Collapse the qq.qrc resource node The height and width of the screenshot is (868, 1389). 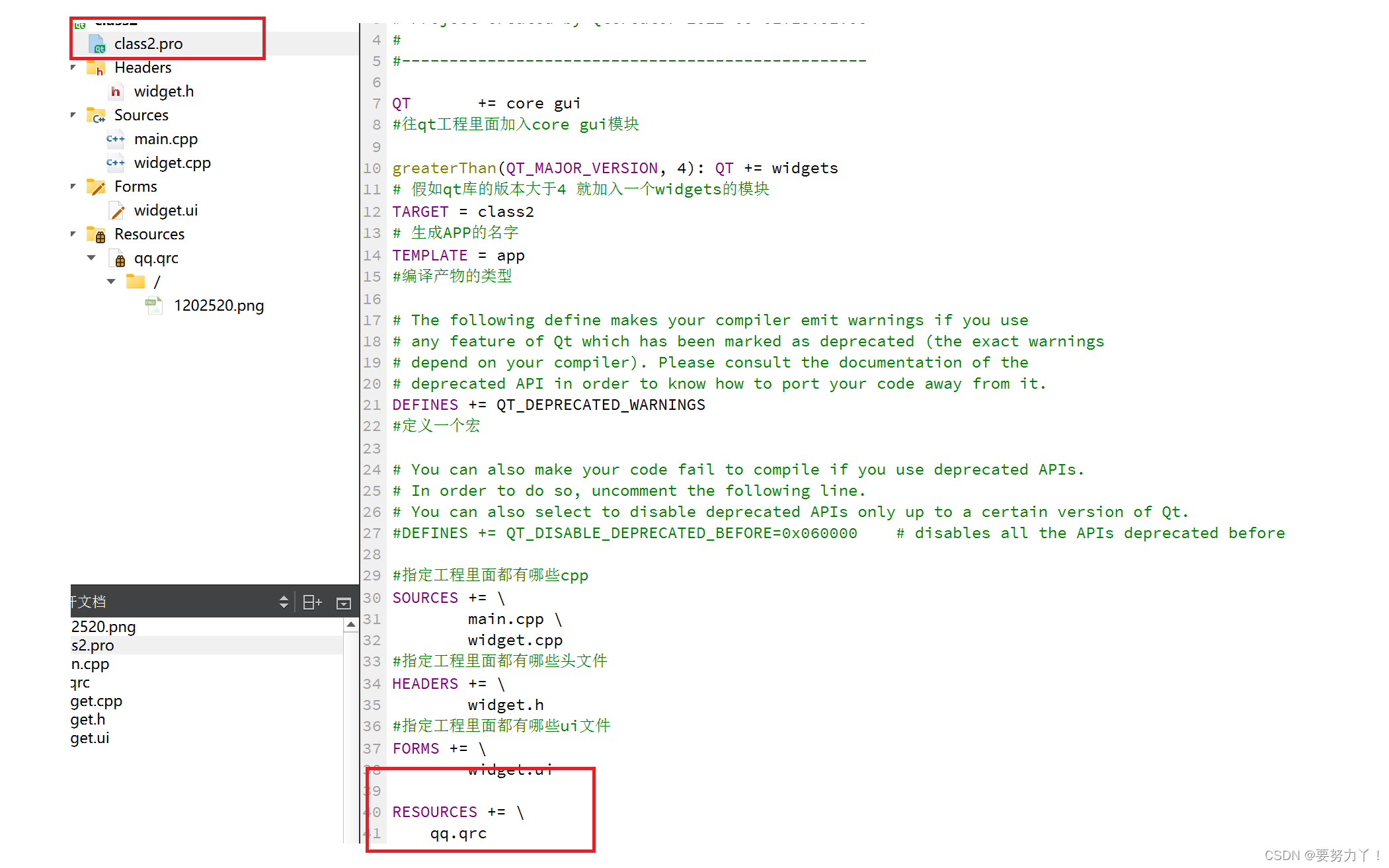click(x=91, y=258)
